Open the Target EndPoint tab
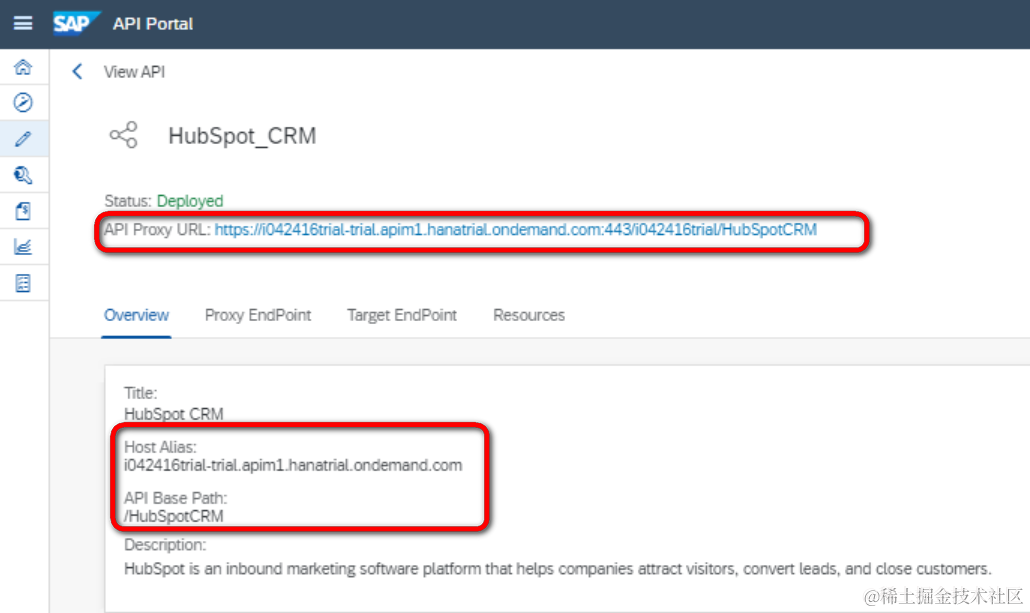This screenshot has width=1030, height=613. (402, 315)
